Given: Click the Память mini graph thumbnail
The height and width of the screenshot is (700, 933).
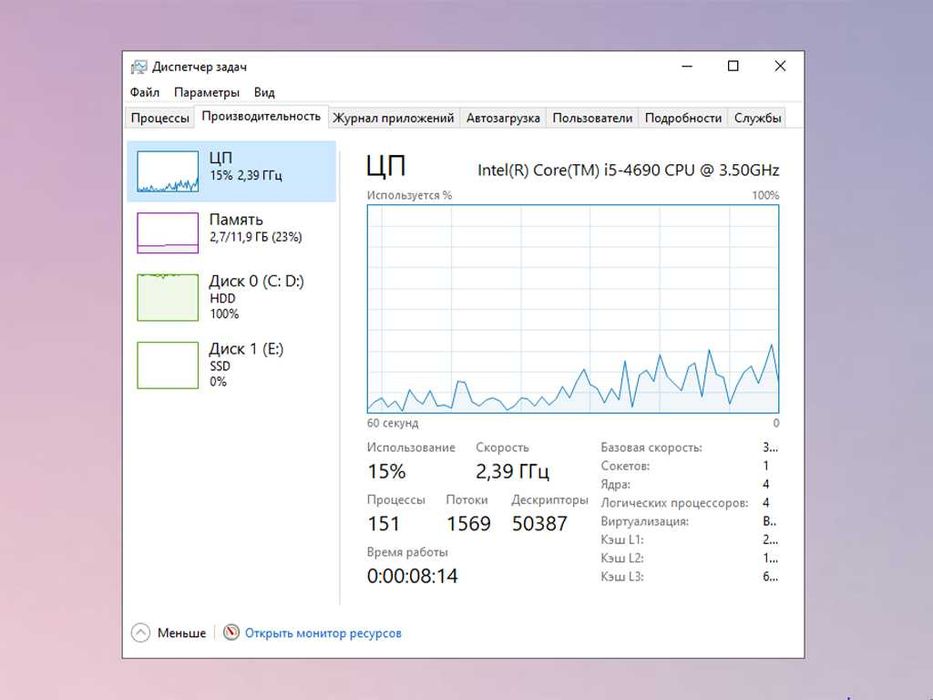Looking at the screenshot, I should 168,233.
